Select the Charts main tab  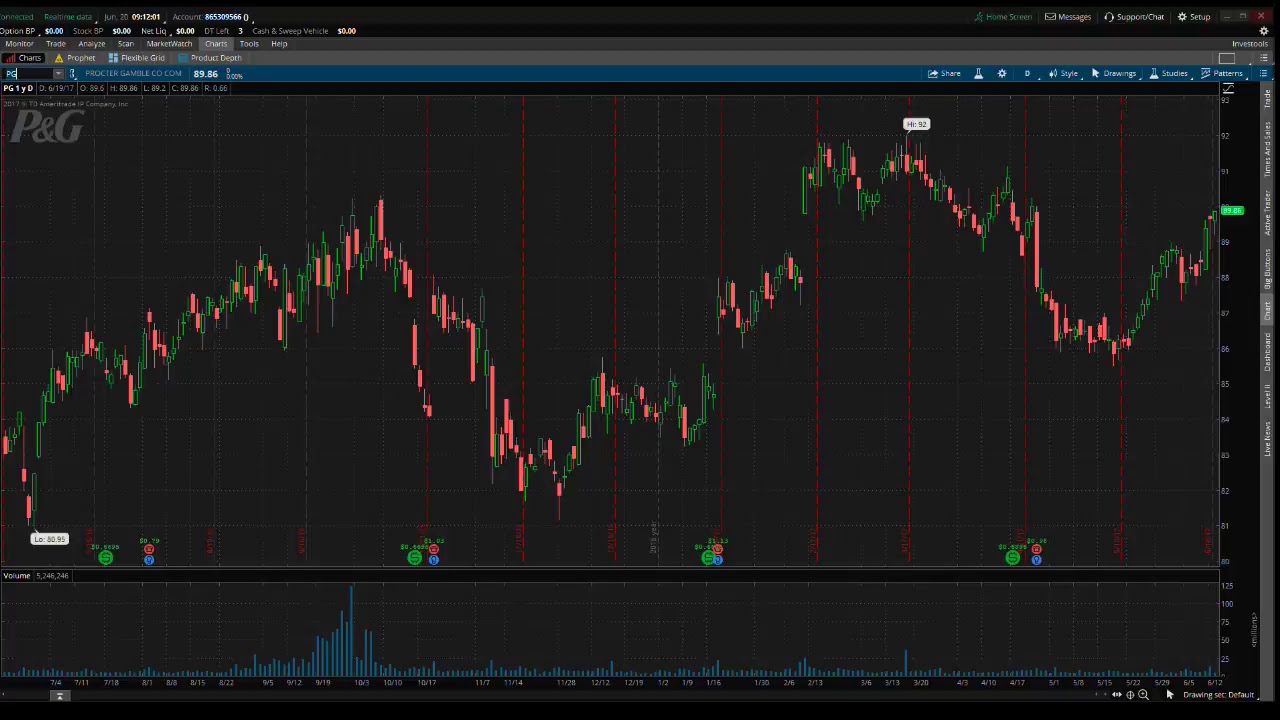tap(216, 44)
